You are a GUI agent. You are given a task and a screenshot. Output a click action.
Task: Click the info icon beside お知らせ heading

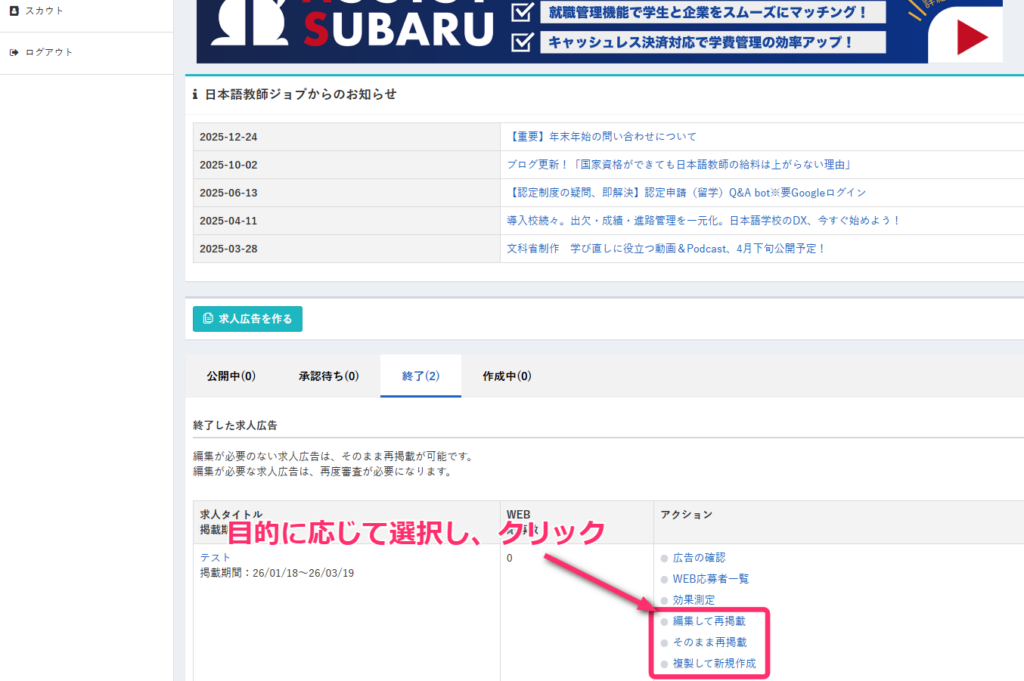click(195, 95)
